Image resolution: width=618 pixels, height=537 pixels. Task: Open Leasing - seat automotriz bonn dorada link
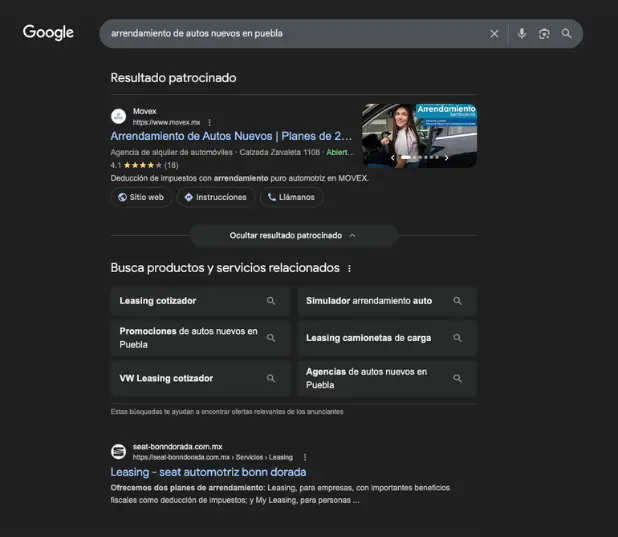(x=208, y=472)
